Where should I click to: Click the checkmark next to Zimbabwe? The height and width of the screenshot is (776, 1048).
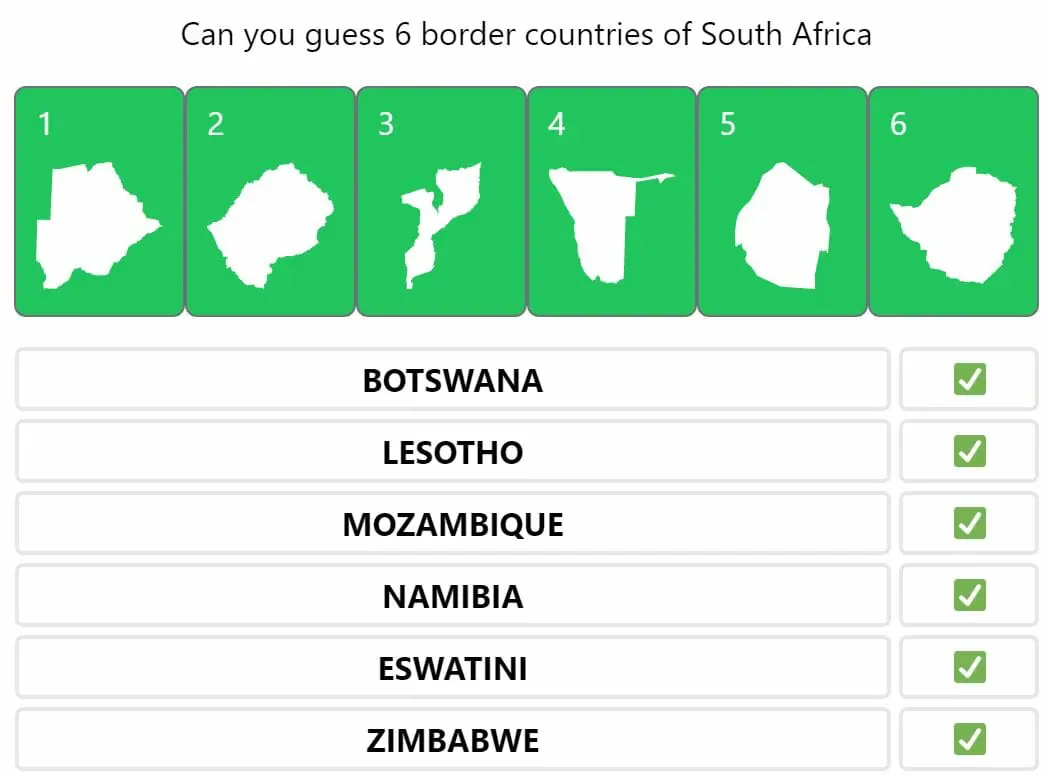tap(969, 739)
